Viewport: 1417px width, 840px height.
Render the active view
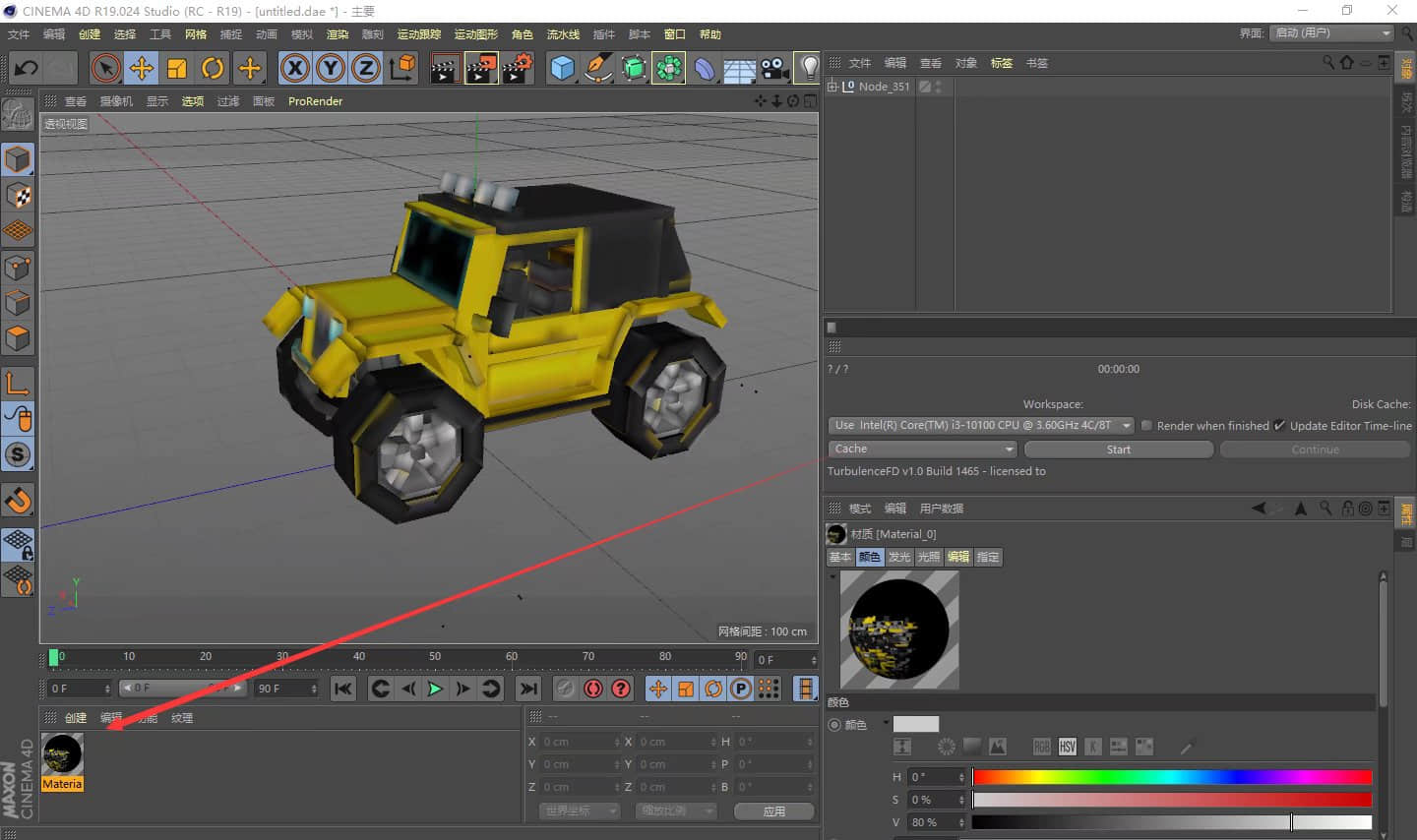[x=445, y=68]
